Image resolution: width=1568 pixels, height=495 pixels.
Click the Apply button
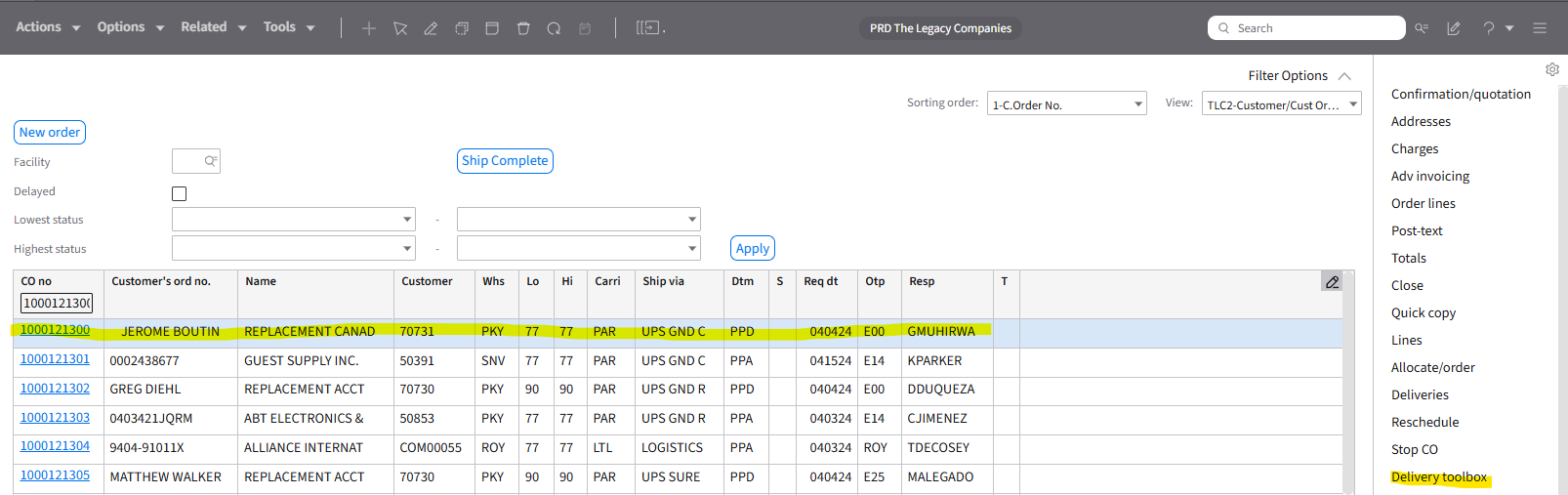[753, 248]
